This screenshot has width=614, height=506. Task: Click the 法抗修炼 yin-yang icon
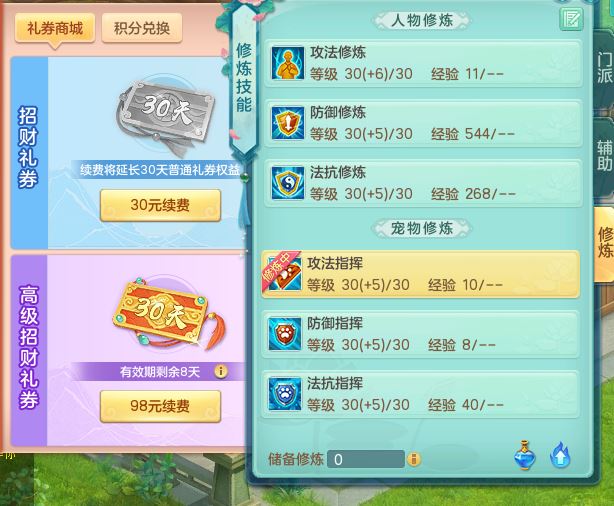click(x=288, y=183)
